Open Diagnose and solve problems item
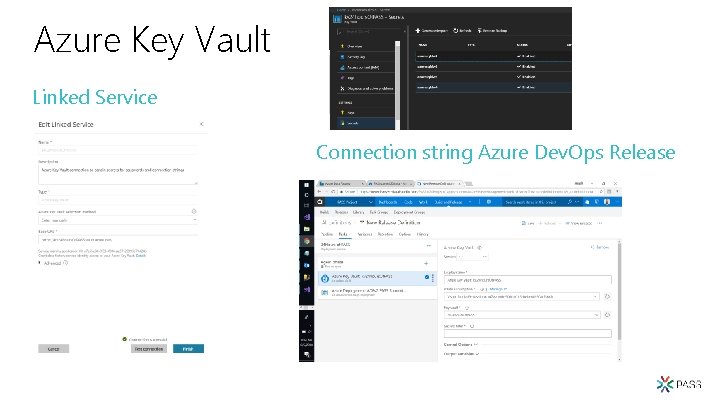The image size is (720, 405). pyautogui.click(x=366, y=89)
